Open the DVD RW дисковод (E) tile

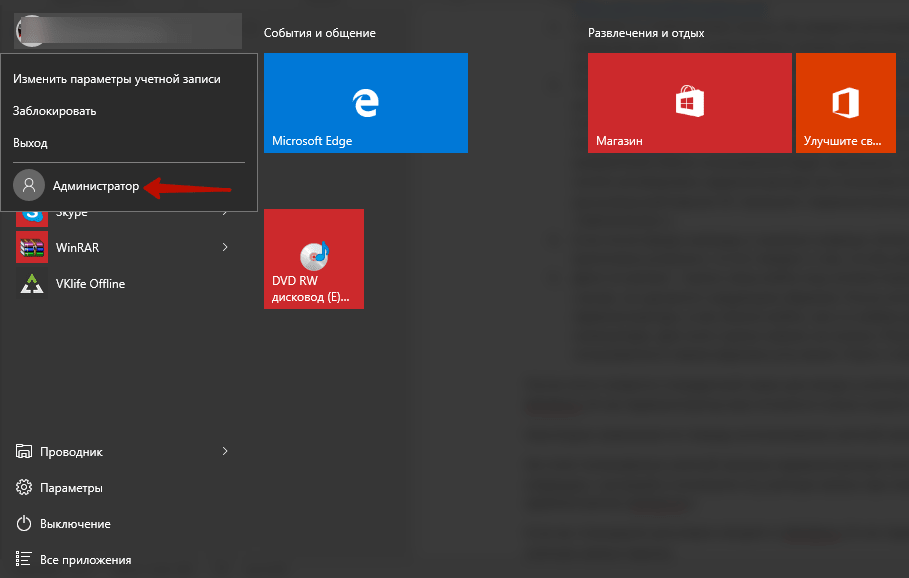point(314,259)
